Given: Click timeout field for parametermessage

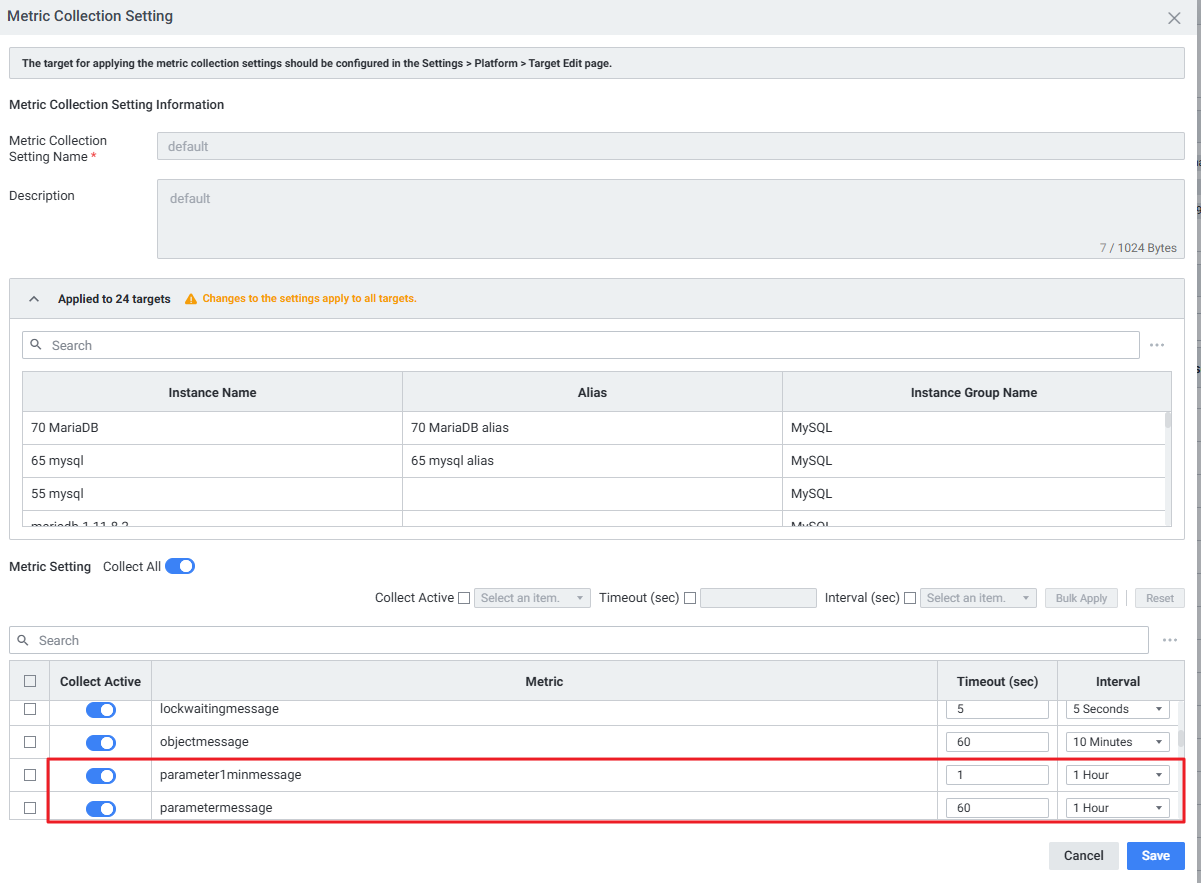Looking at the screenshot, I should [996, 808].
